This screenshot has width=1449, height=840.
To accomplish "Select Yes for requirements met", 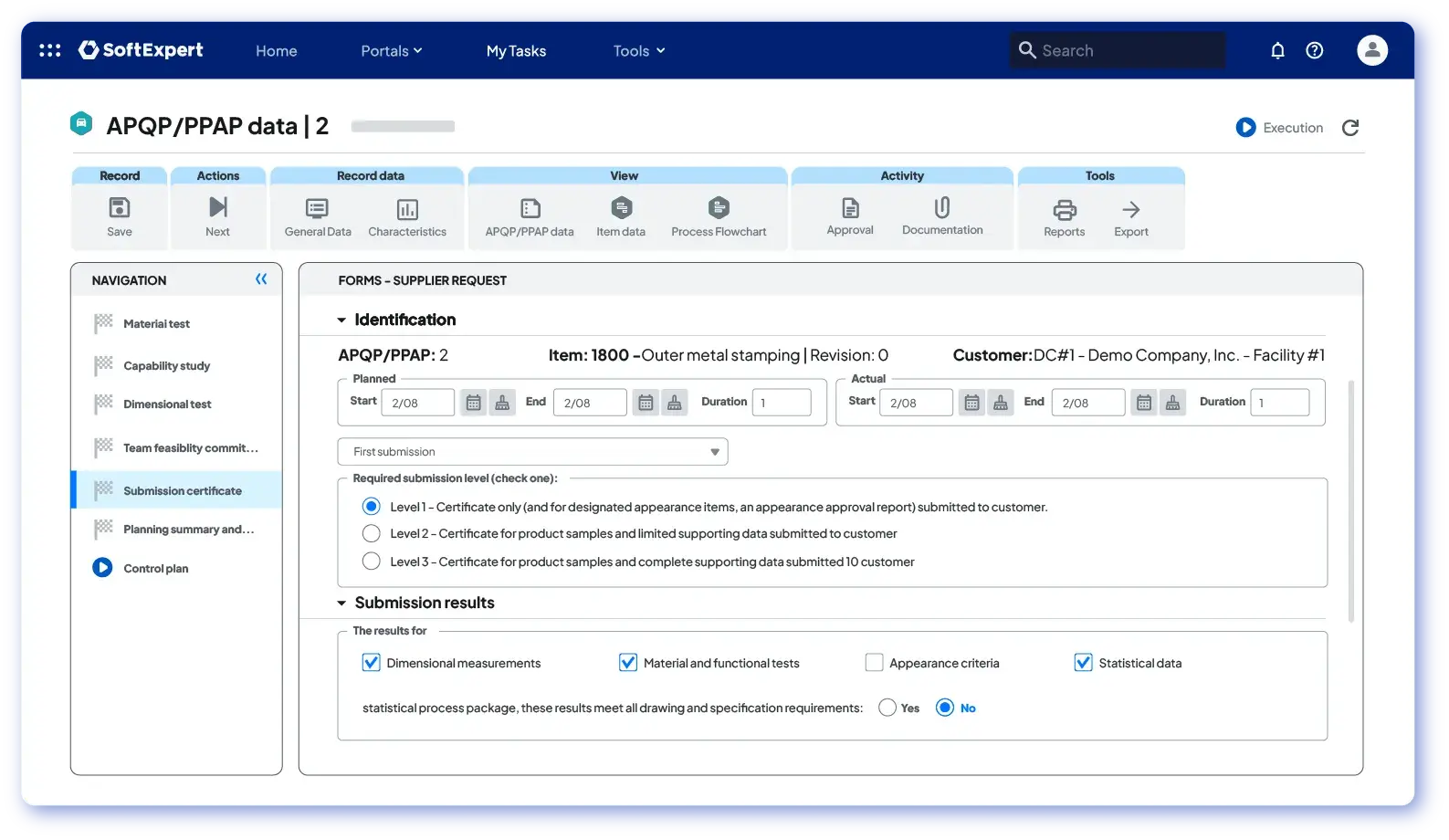I will [887, 708].
